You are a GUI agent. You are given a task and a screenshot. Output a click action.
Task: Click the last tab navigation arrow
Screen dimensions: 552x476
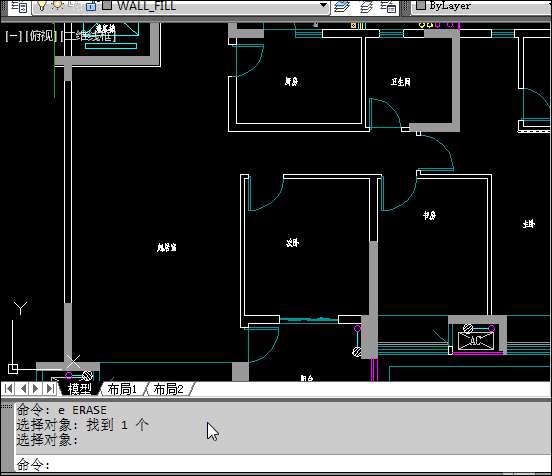[51, 389]
